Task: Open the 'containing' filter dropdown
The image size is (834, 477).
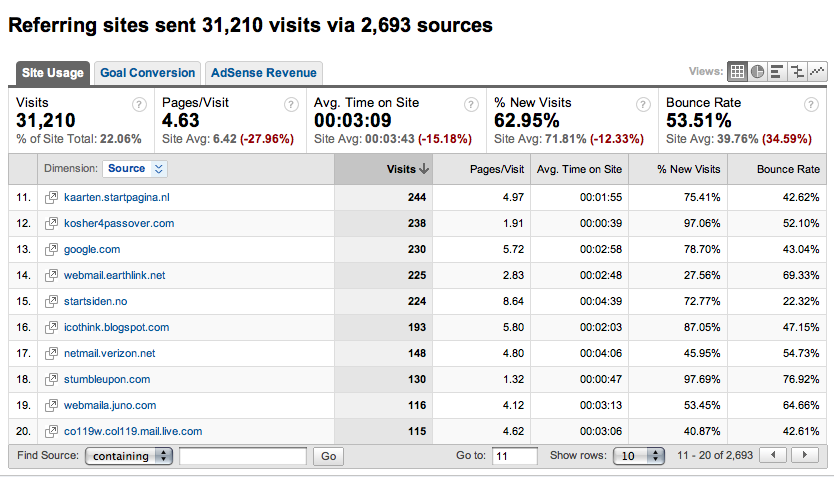Action: [129, 456]
